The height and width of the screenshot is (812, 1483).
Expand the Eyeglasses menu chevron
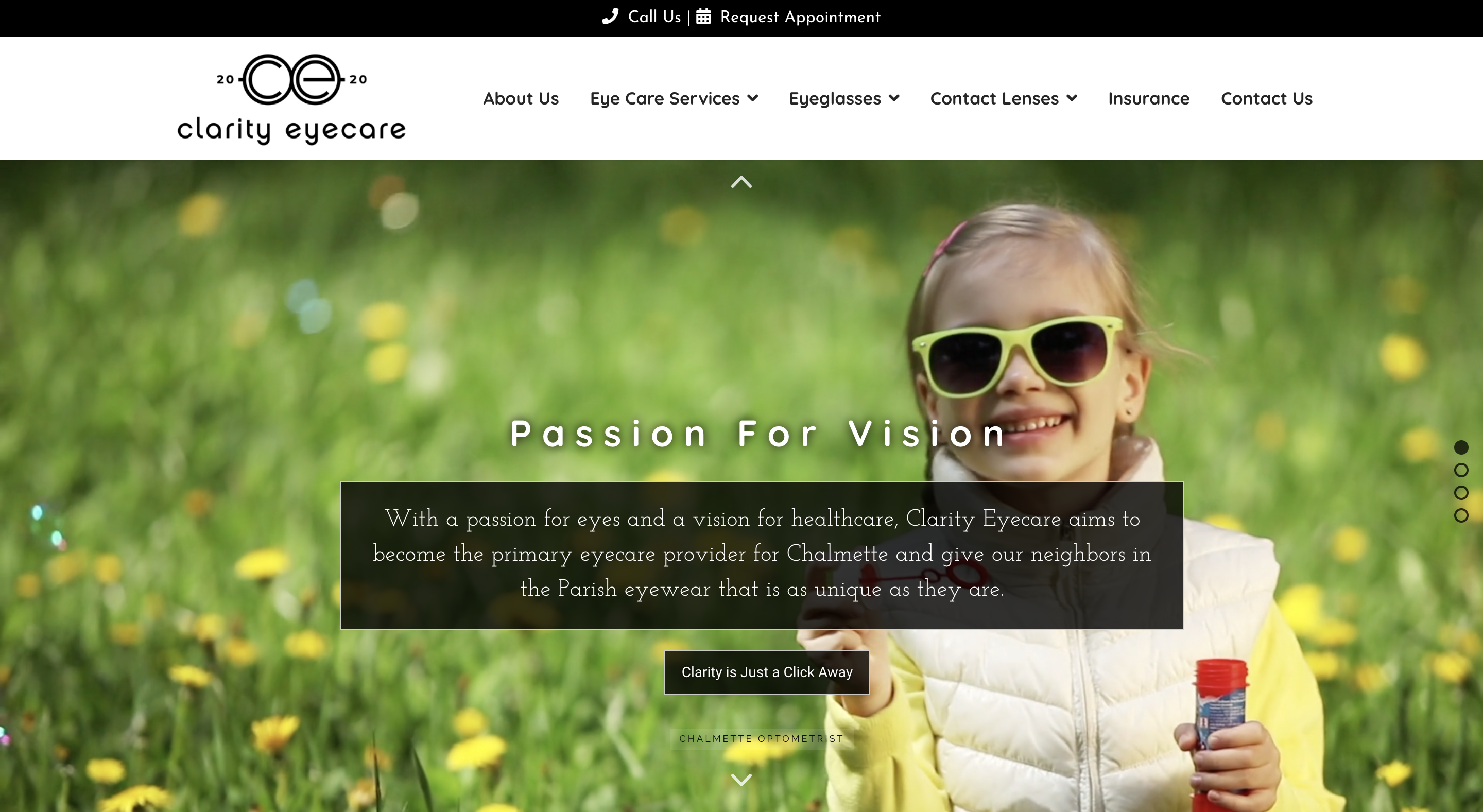pos(894,98)
